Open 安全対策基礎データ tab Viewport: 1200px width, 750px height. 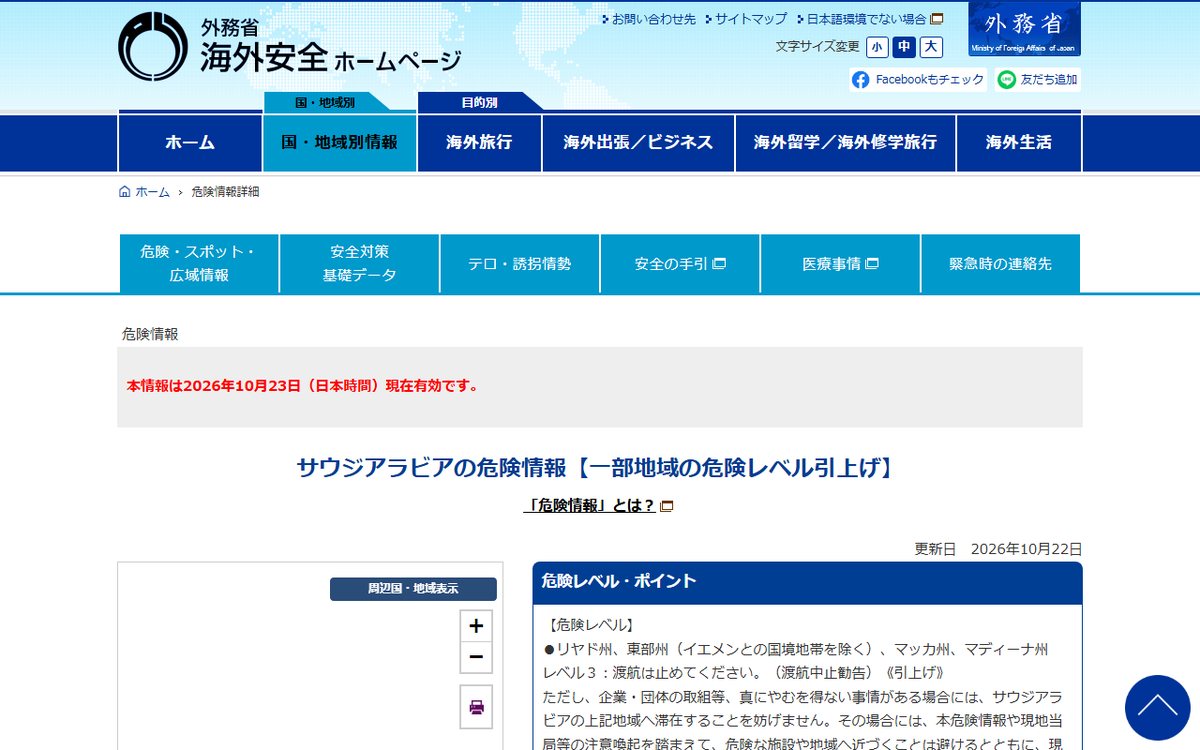pyautogui.click(x=359, y=264)
